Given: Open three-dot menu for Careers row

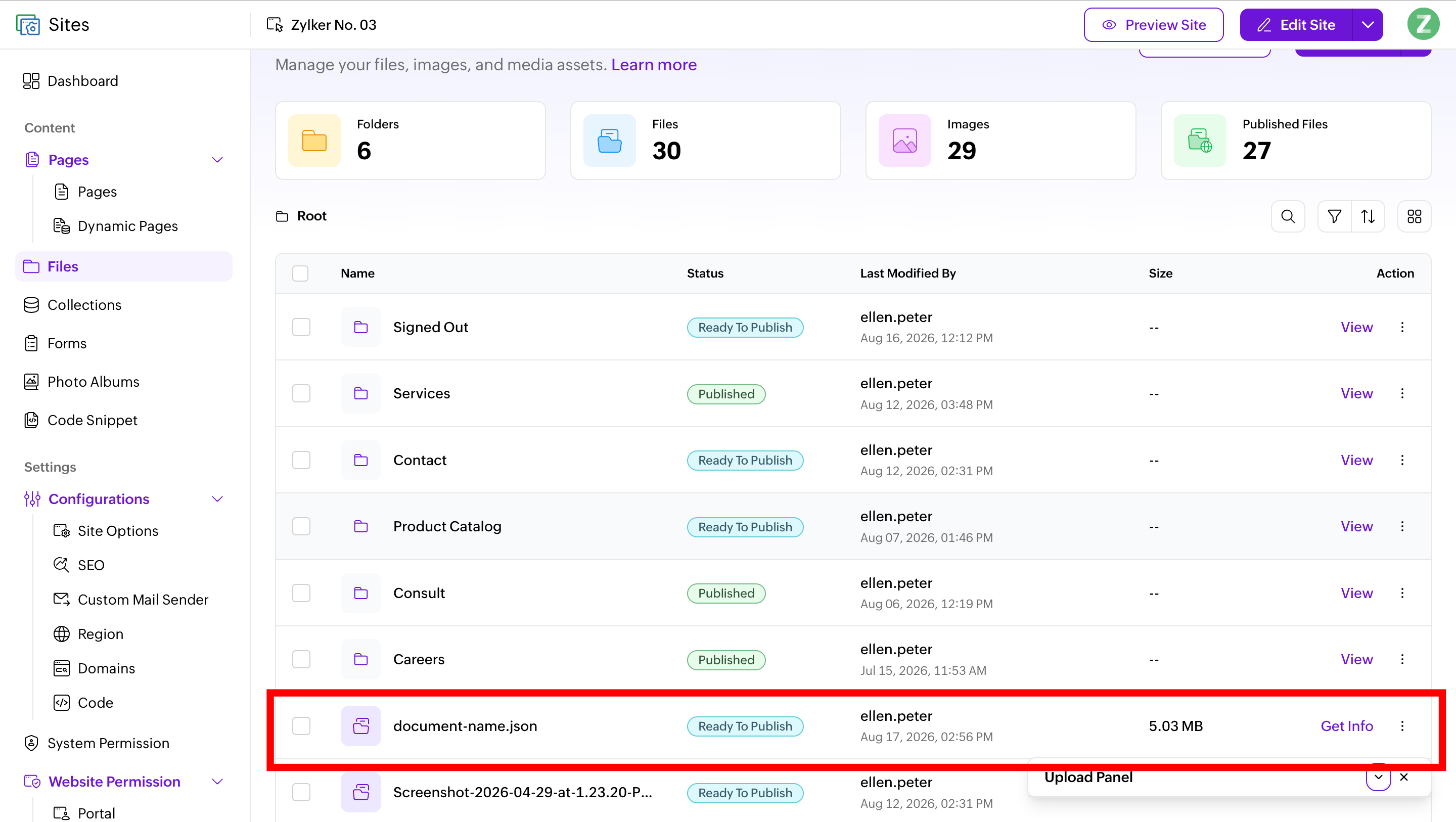Looking at the screenshot, I should (x=1402, y=659).
